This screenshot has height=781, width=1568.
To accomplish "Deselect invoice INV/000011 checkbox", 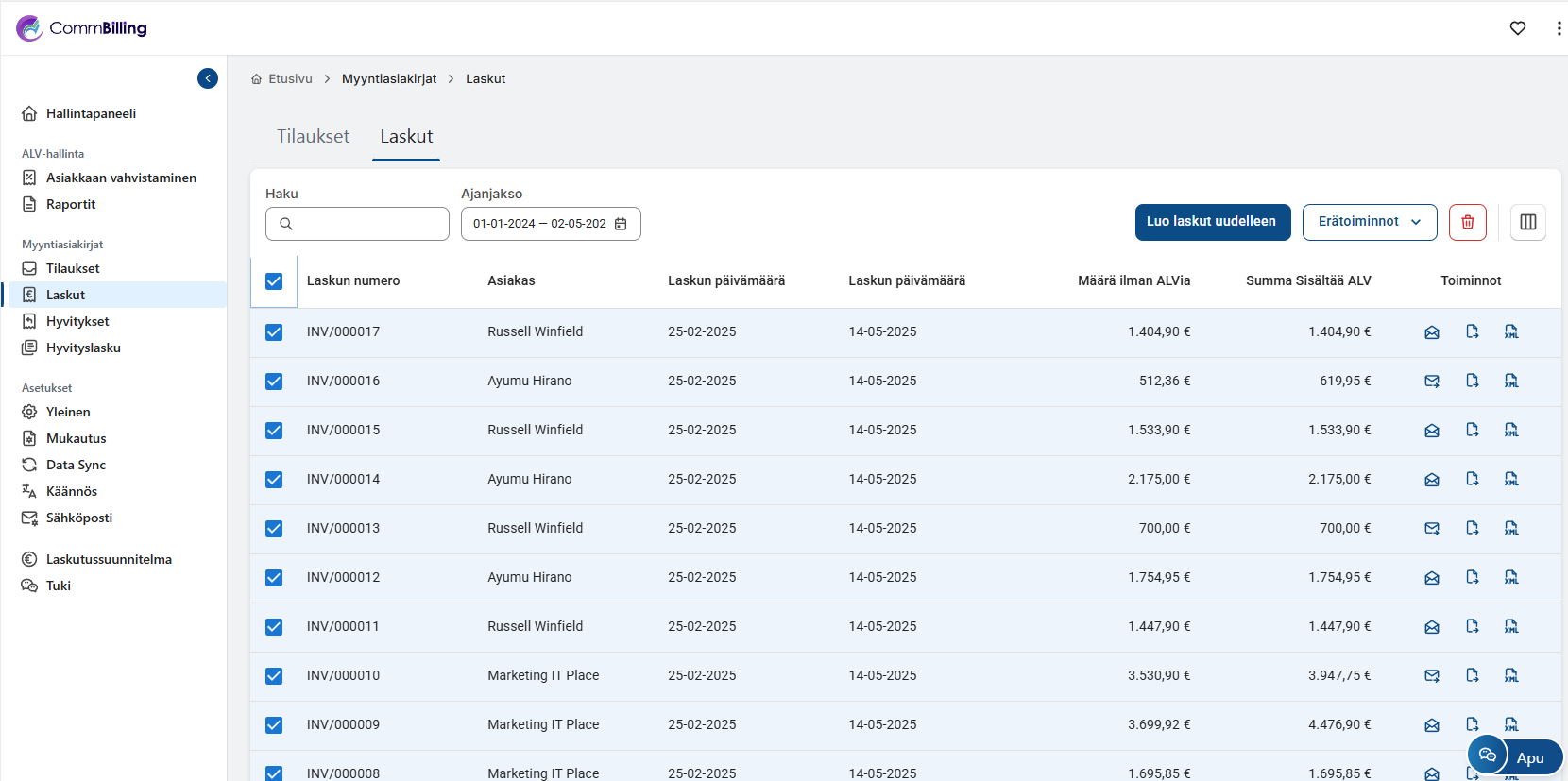I will coord(274,627).
